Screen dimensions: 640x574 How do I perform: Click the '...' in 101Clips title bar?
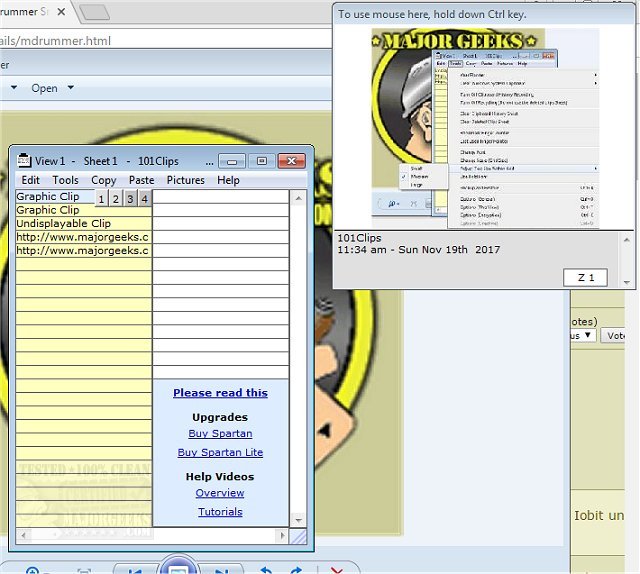pyautogui.click(x=209, y=162)
